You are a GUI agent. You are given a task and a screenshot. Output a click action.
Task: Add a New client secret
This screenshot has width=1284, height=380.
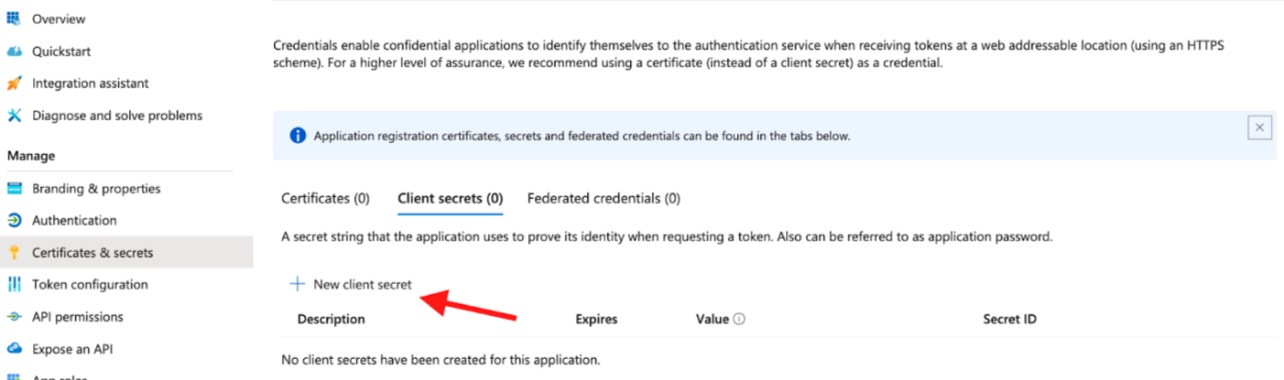tap(351, 284)
